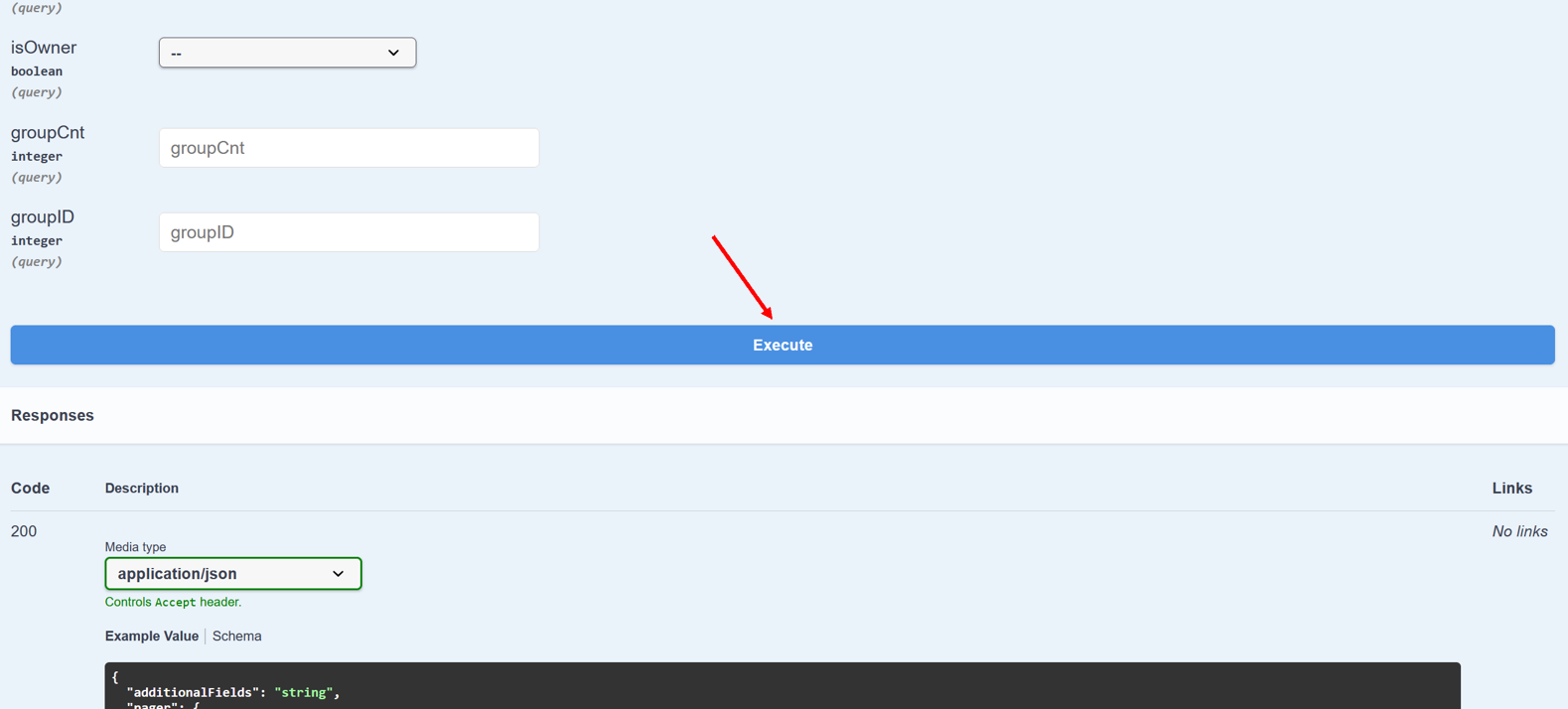This screenshot has height=709, width=1568.
Task: Click the isOwner dropdown chevron arrow
Action: [393, 53]
